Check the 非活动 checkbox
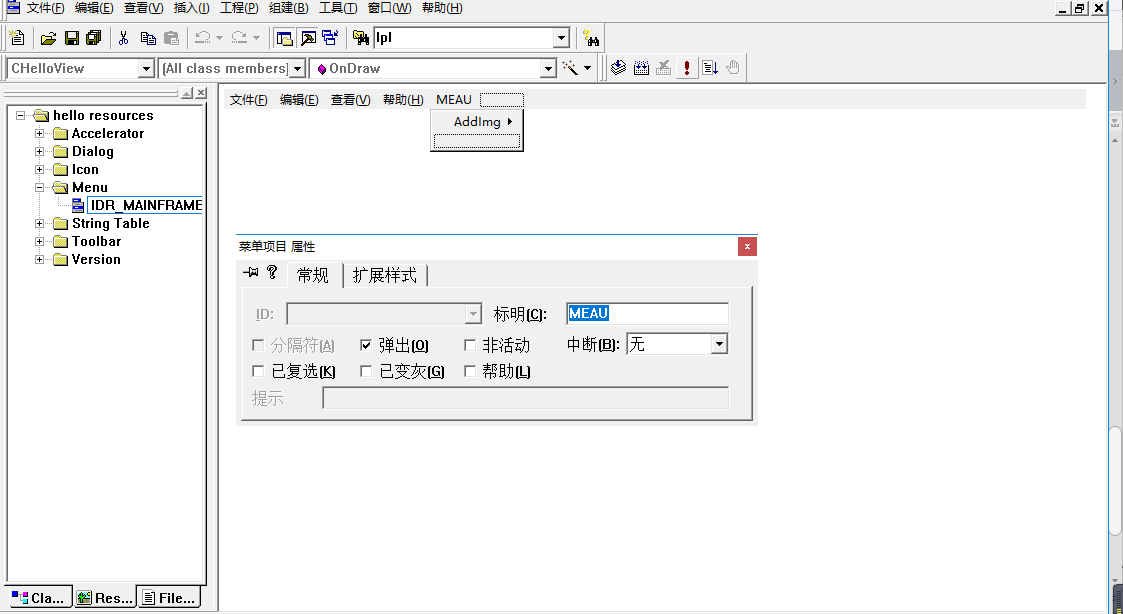 [470, 344]
